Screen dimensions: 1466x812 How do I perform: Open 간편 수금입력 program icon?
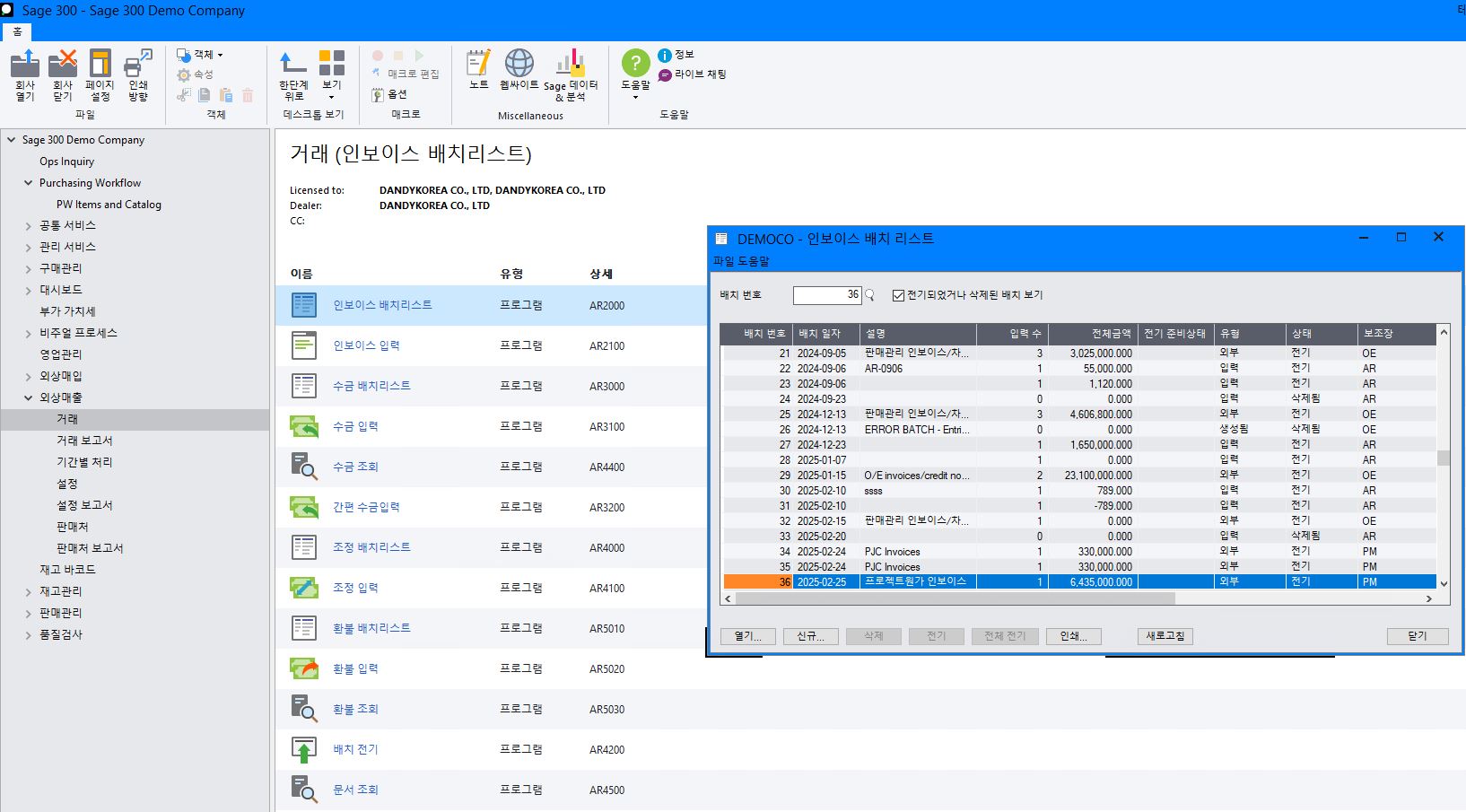tap(304, 507)
